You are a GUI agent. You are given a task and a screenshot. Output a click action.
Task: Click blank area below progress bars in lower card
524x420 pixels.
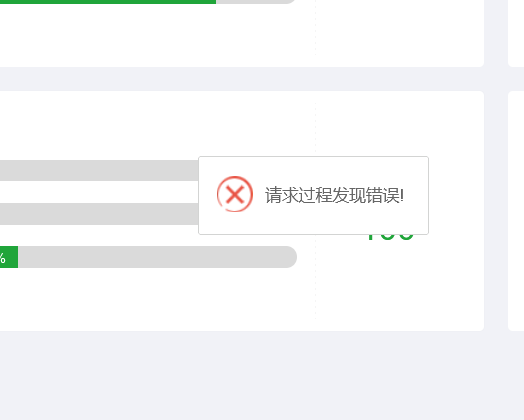click(150, 299)
